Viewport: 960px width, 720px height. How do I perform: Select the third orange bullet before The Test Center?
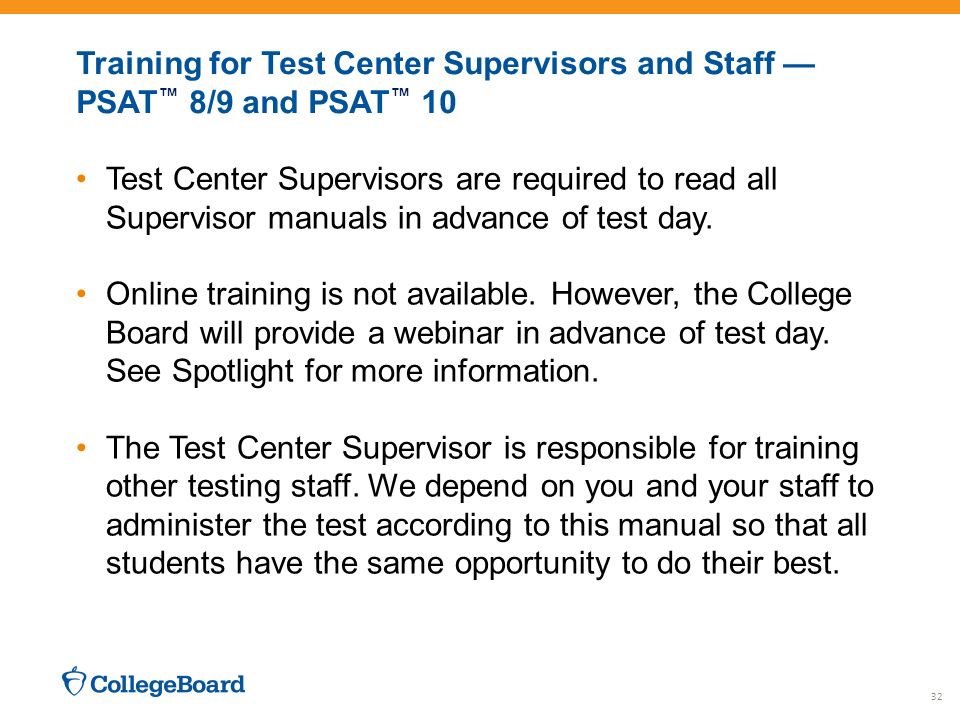point(81,448)
